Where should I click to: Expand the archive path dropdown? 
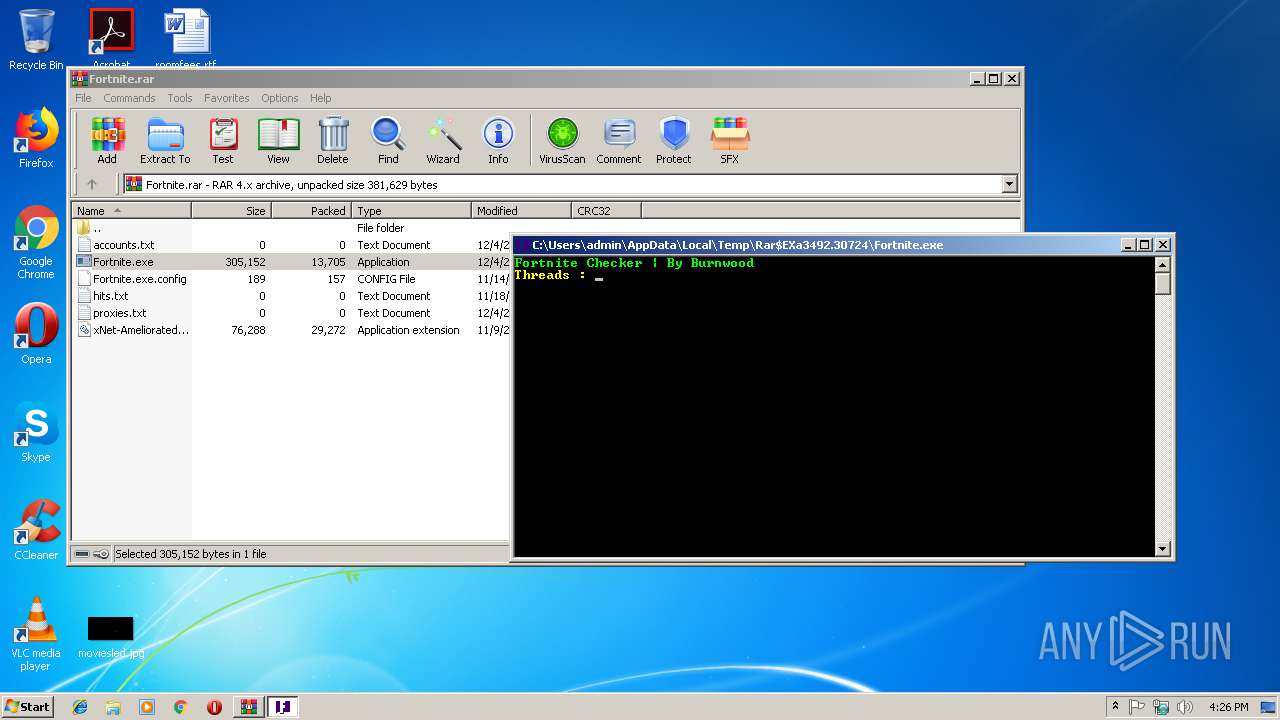tap(1009, 184)
